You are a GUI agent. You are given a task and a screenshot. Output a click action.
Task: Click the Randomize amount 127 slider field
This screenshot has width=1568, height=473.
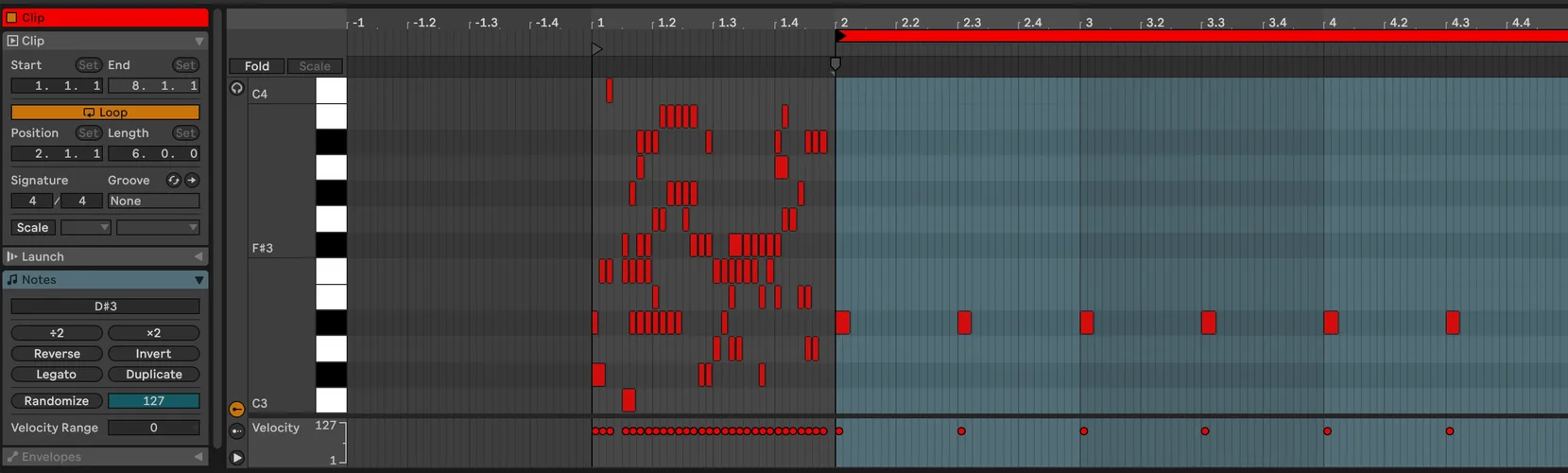[x=153, y=401]
